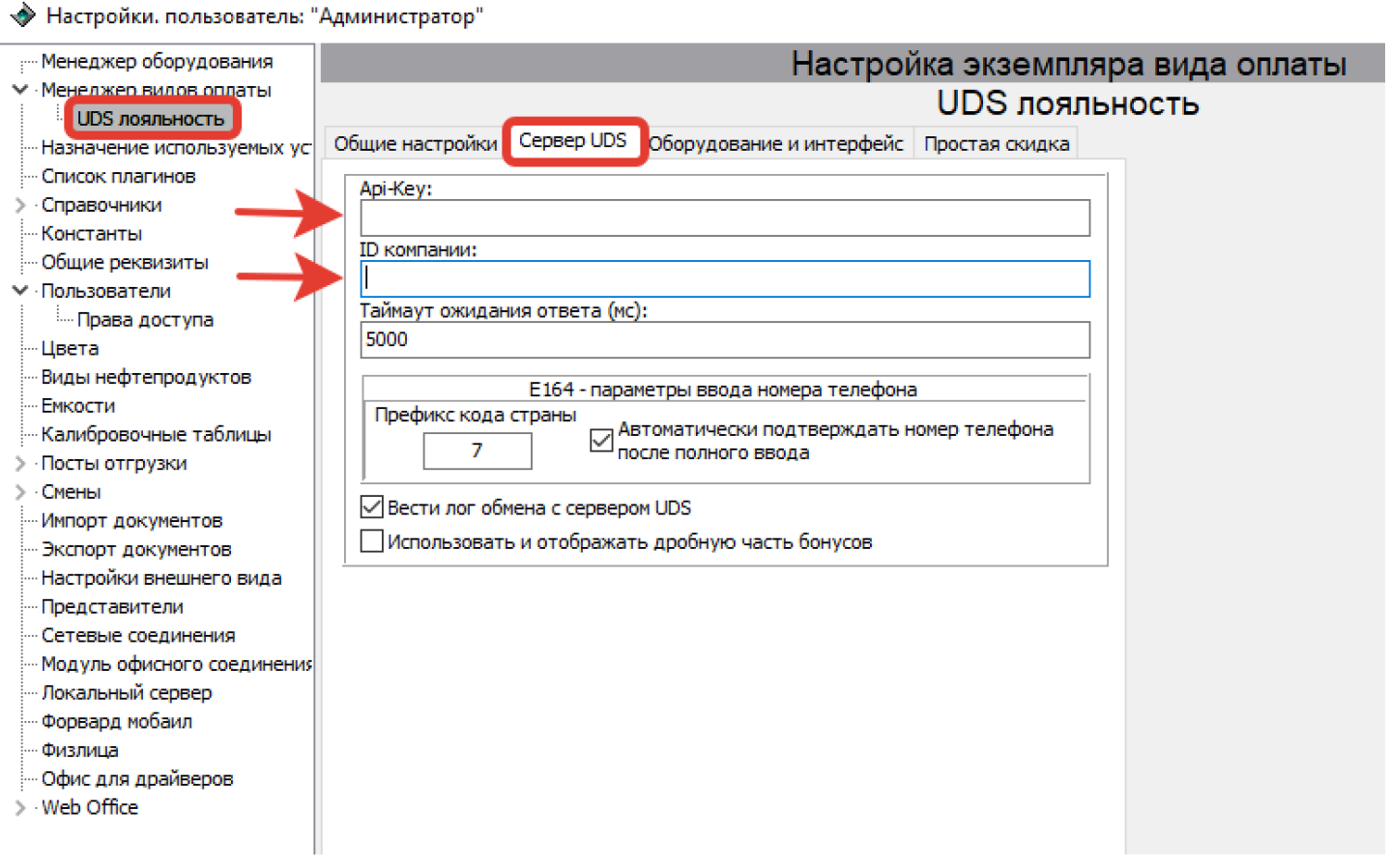The height and width of the screenshot is (868, 1390).
Task: Expand the Web Office node
Action: pos(19,807)
